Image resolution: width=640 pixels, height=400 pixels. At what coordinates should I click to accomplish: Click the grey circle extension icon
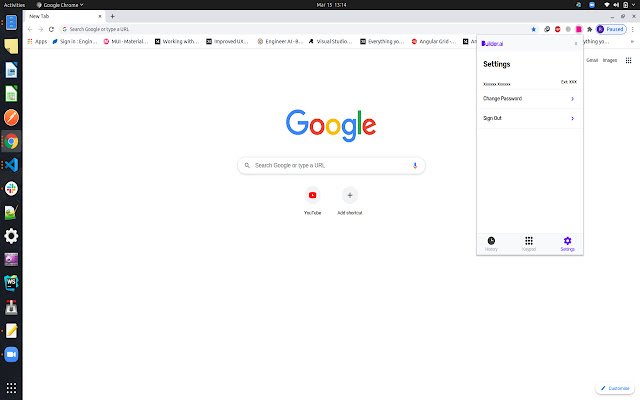click(568, 29)
